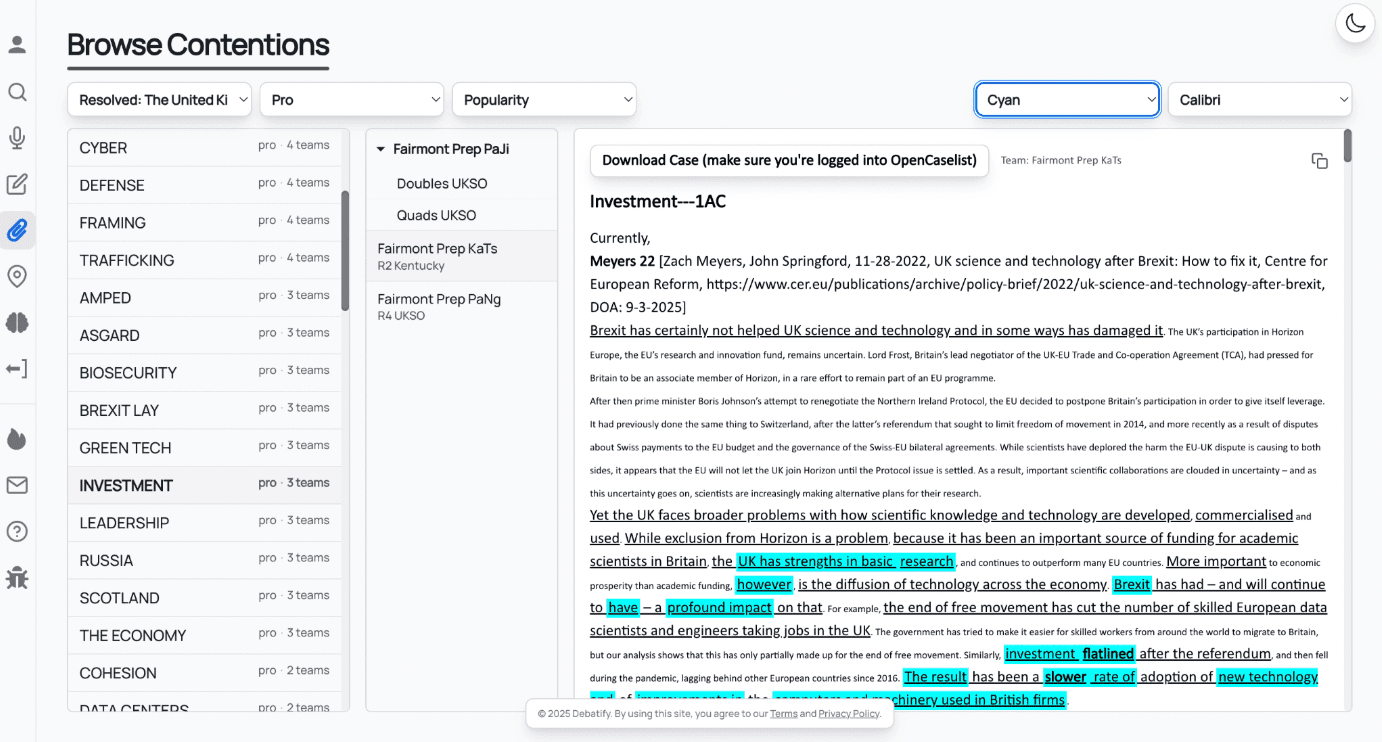Viewport: 1382px width, 742px height.
Task: Open the edit note icon in sidebar
Action: [x=17, y=184]
